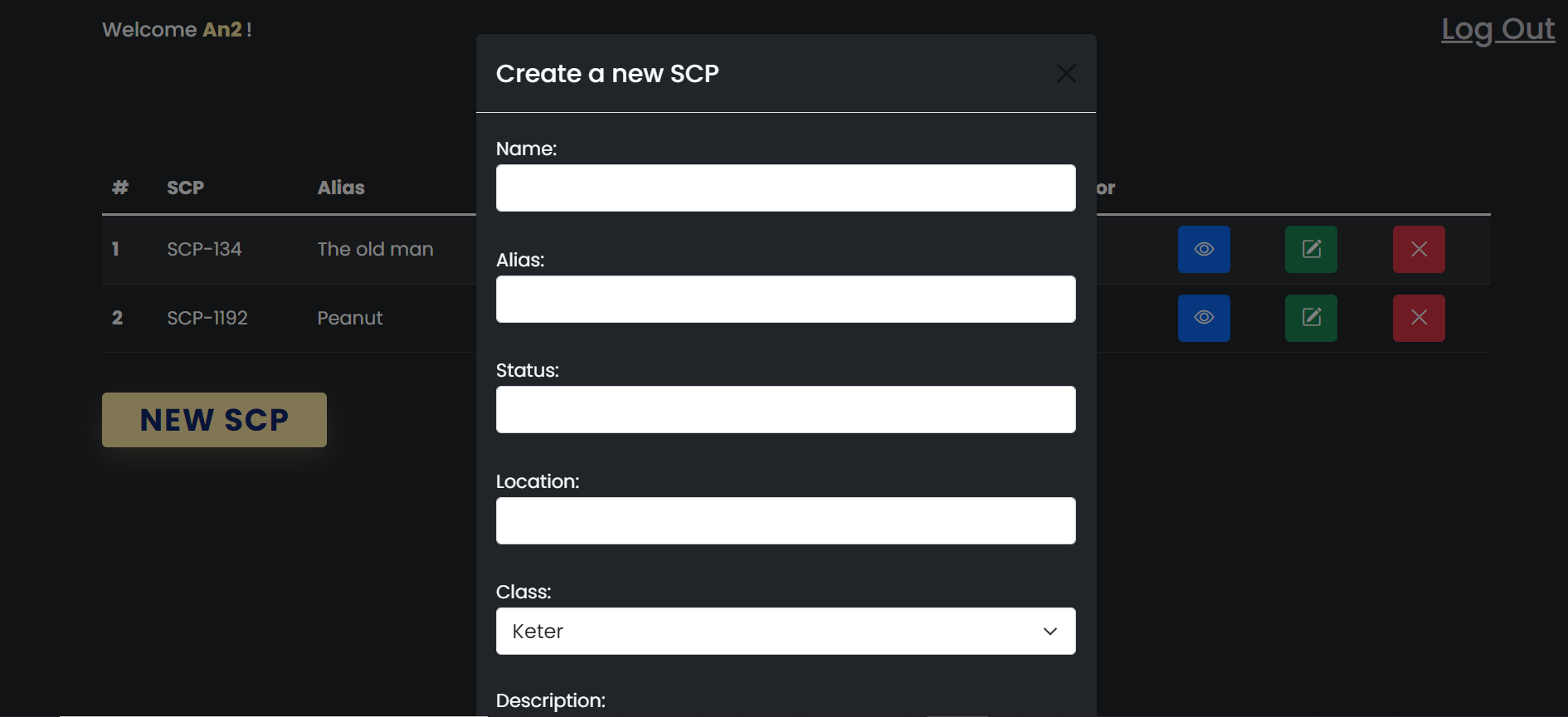
Task: Open the Class dropdown showing Keter
Action: click(x=786, y=632)
